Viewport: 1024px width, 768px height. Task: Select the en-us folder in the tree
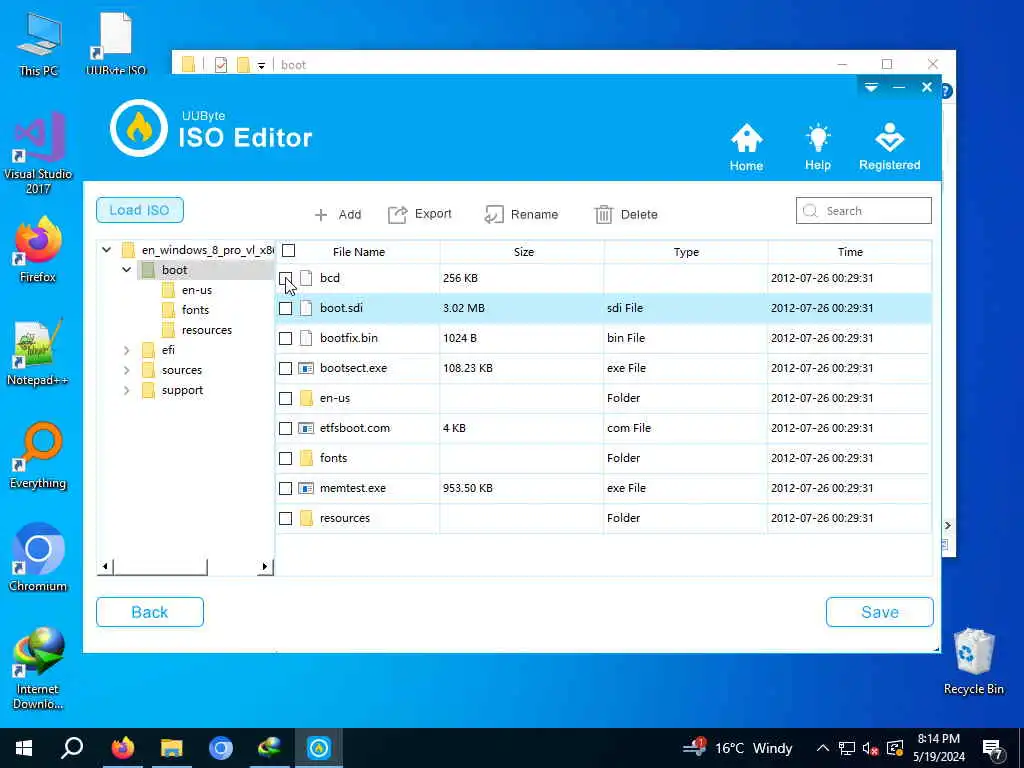[197, 290]
